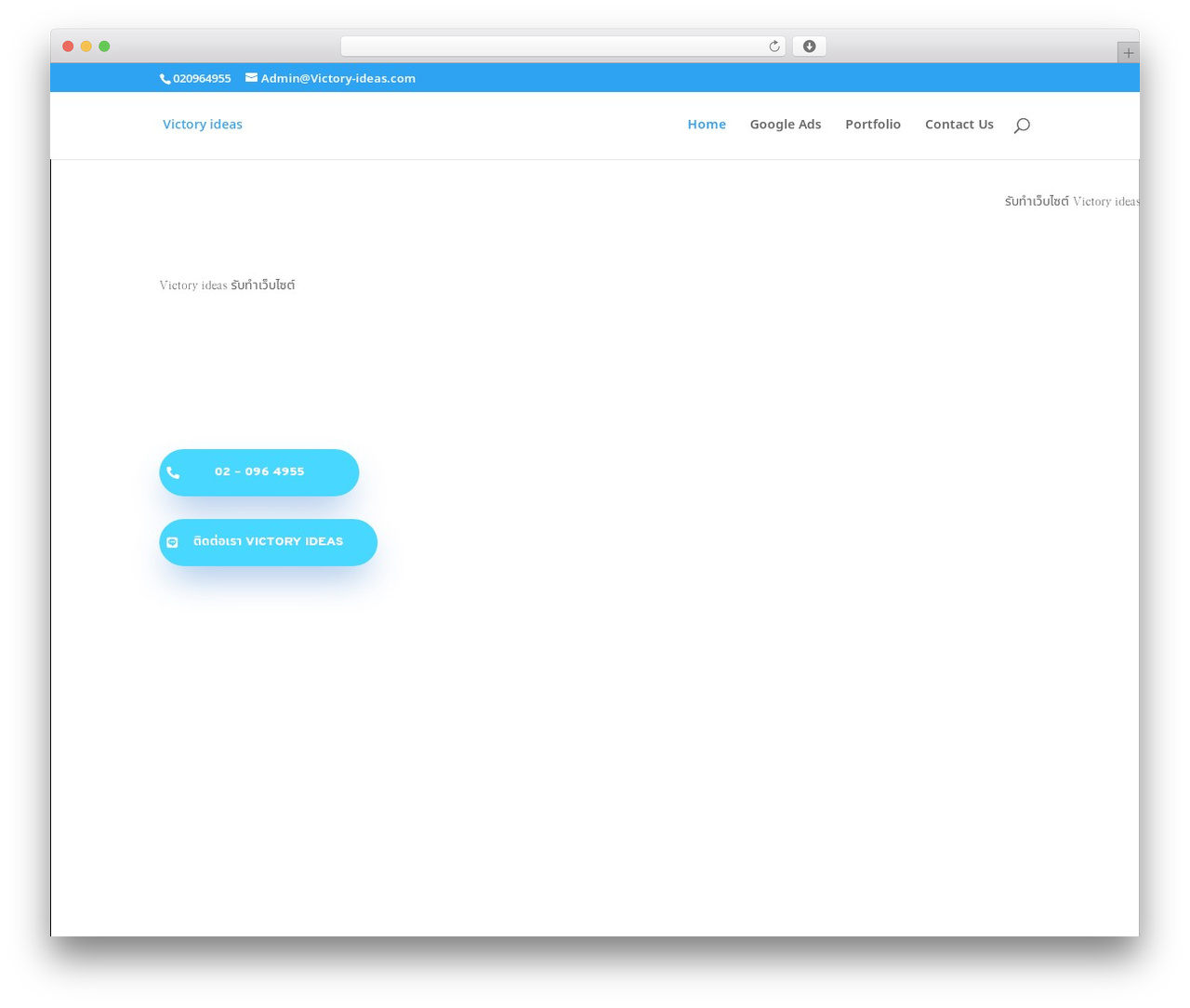Click the search magnifier icon in navigation

pyautogui.click(x=1022, y=125)
